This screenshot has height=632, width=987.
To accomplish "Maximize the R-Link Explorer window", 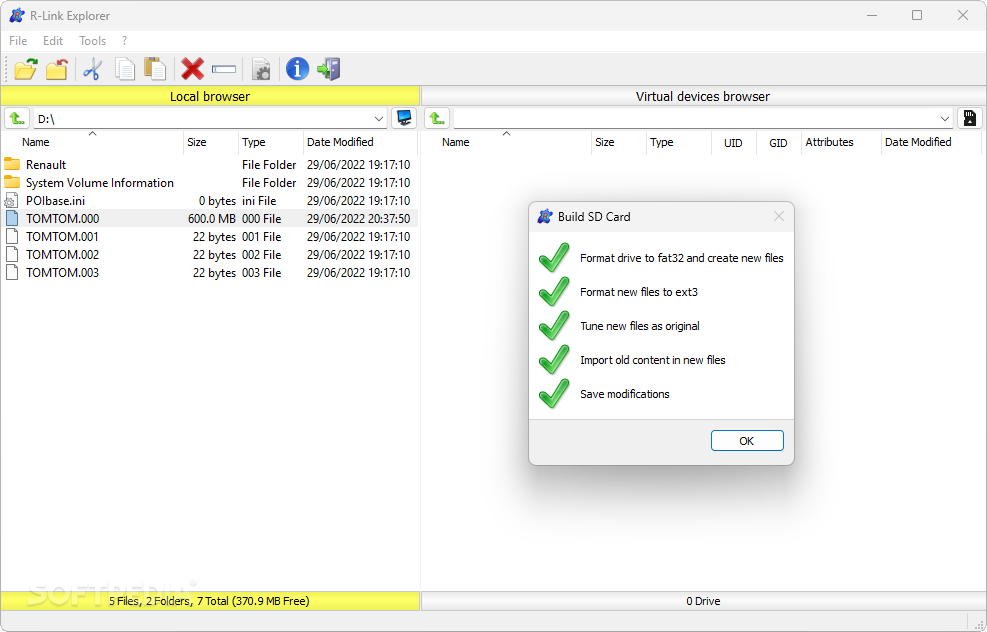I will point(916,15).
